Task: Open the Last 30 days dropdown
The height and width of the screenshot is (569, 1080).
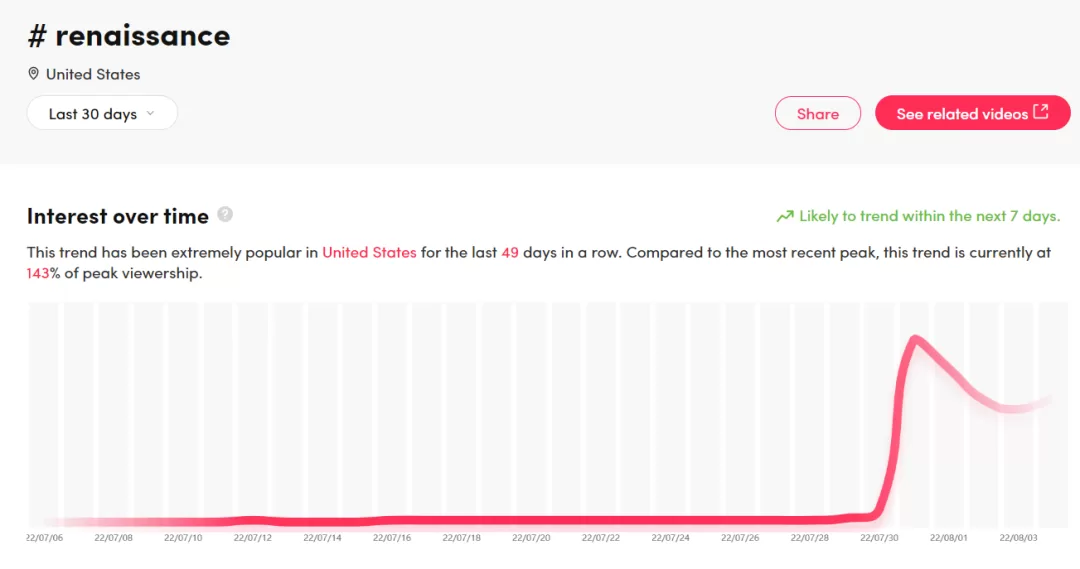Action: coord(102,114)
